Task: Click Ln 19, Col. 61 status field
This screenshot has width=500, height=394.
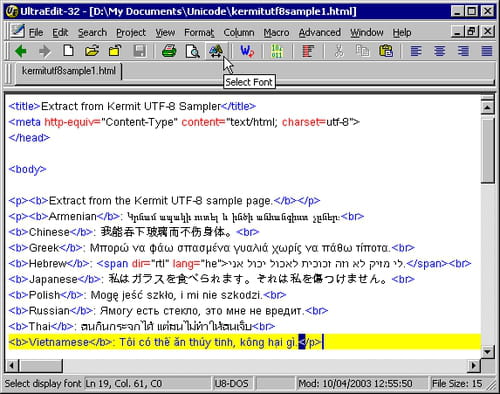Action: click(147, 384)
